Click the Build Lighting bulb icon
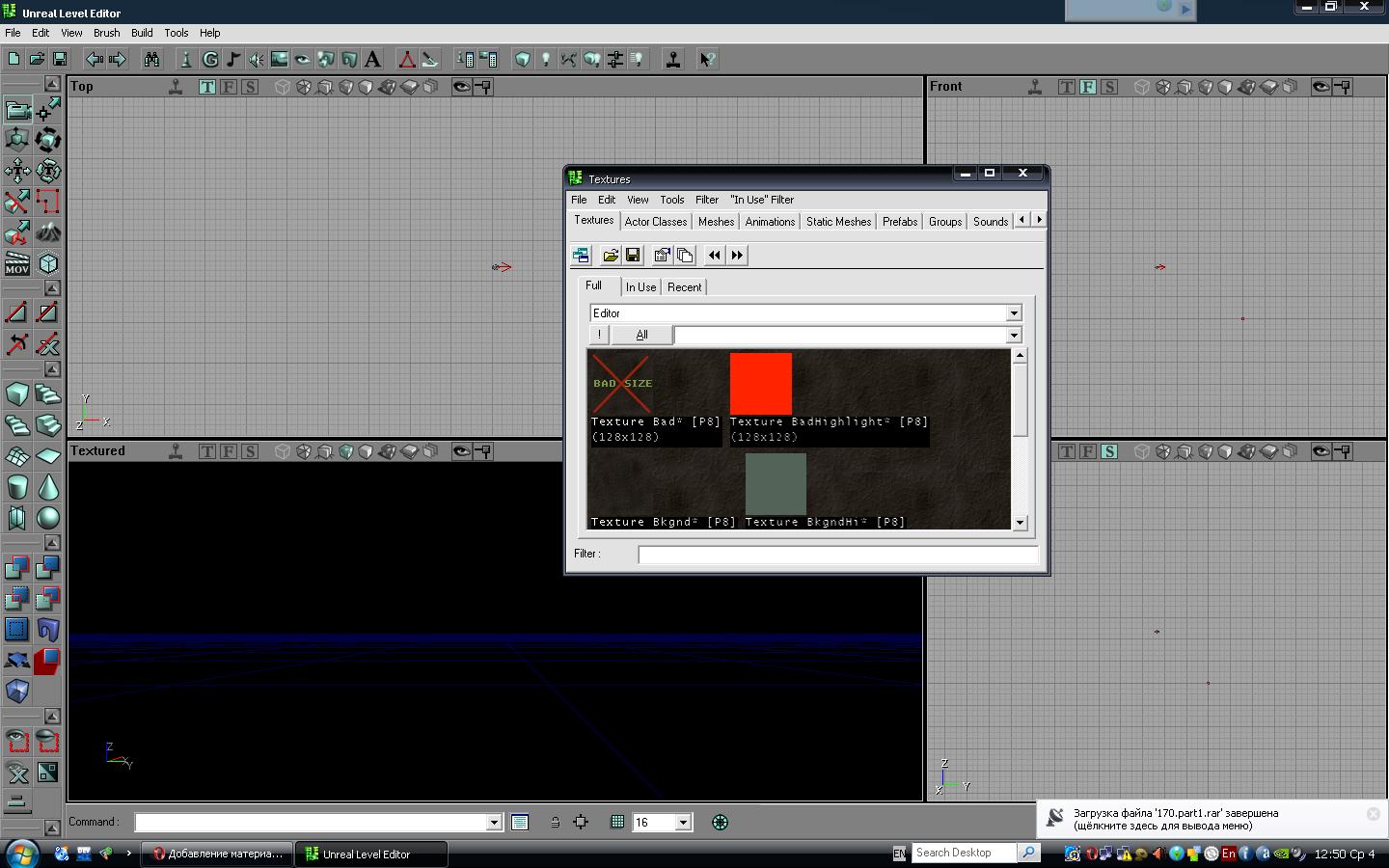The width and height of the screenshot is (1389, 868). pos(546,59)
